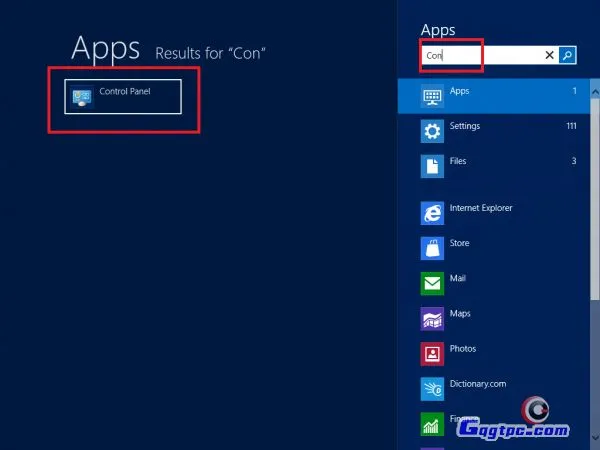Viewport: 600px width, 450px height.
Task: Select the Photos app icon
Action: [x=432, y=354]
